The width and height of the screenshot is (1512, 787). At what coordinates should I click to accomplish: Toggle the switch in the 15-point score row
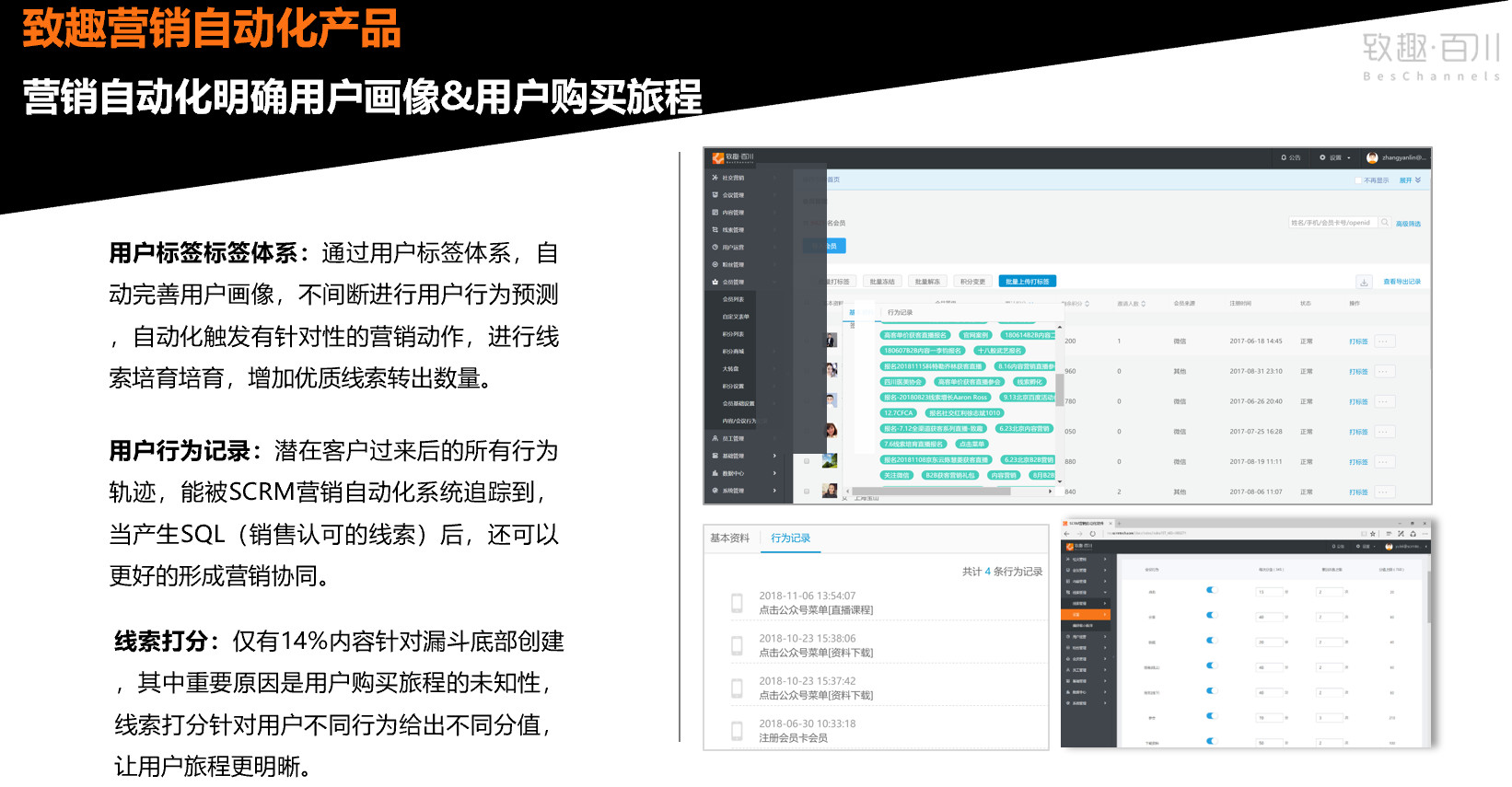(1212, 590)
